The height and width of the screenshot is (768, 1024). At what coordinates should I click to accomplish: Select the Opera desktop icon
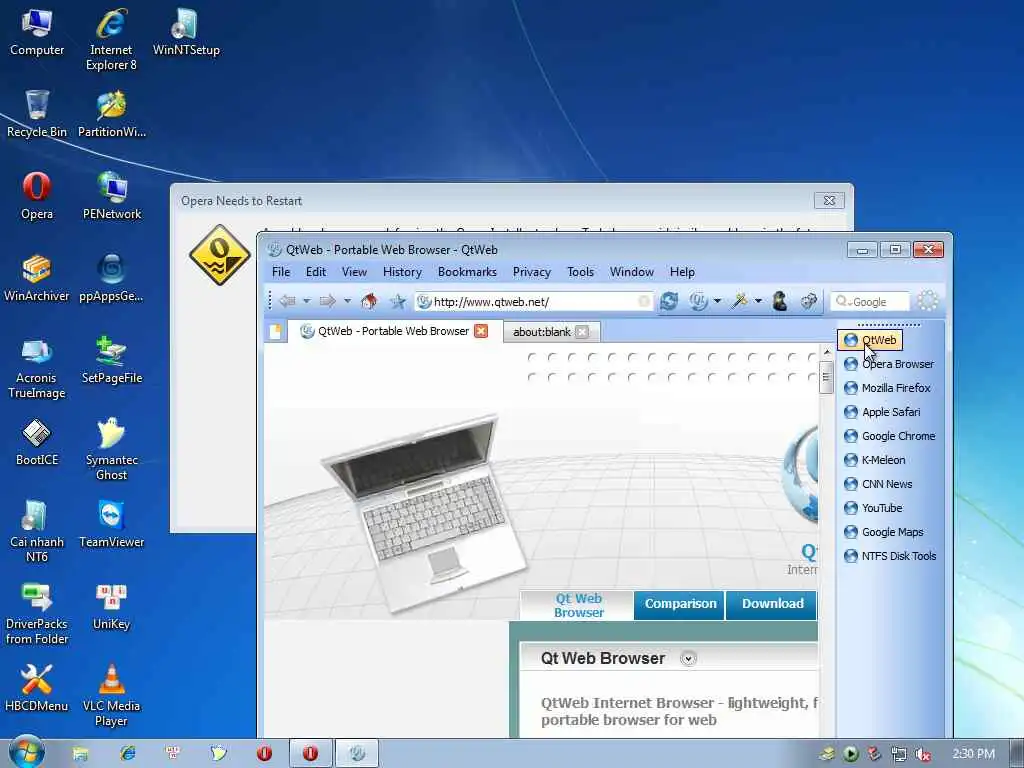tap(37, 196)
